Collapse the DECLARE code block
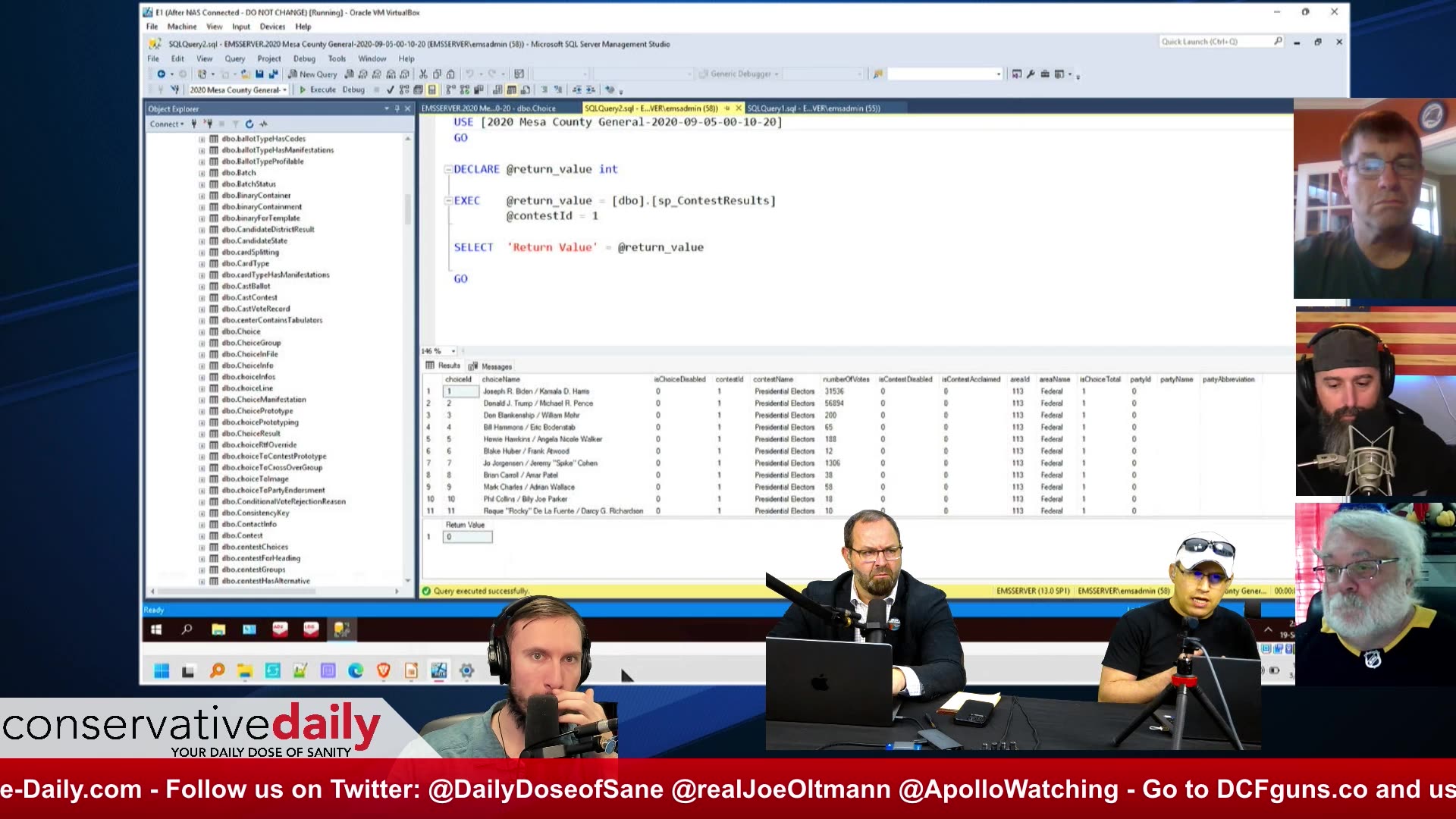The image size is (1456, 819). click(447, 169)
